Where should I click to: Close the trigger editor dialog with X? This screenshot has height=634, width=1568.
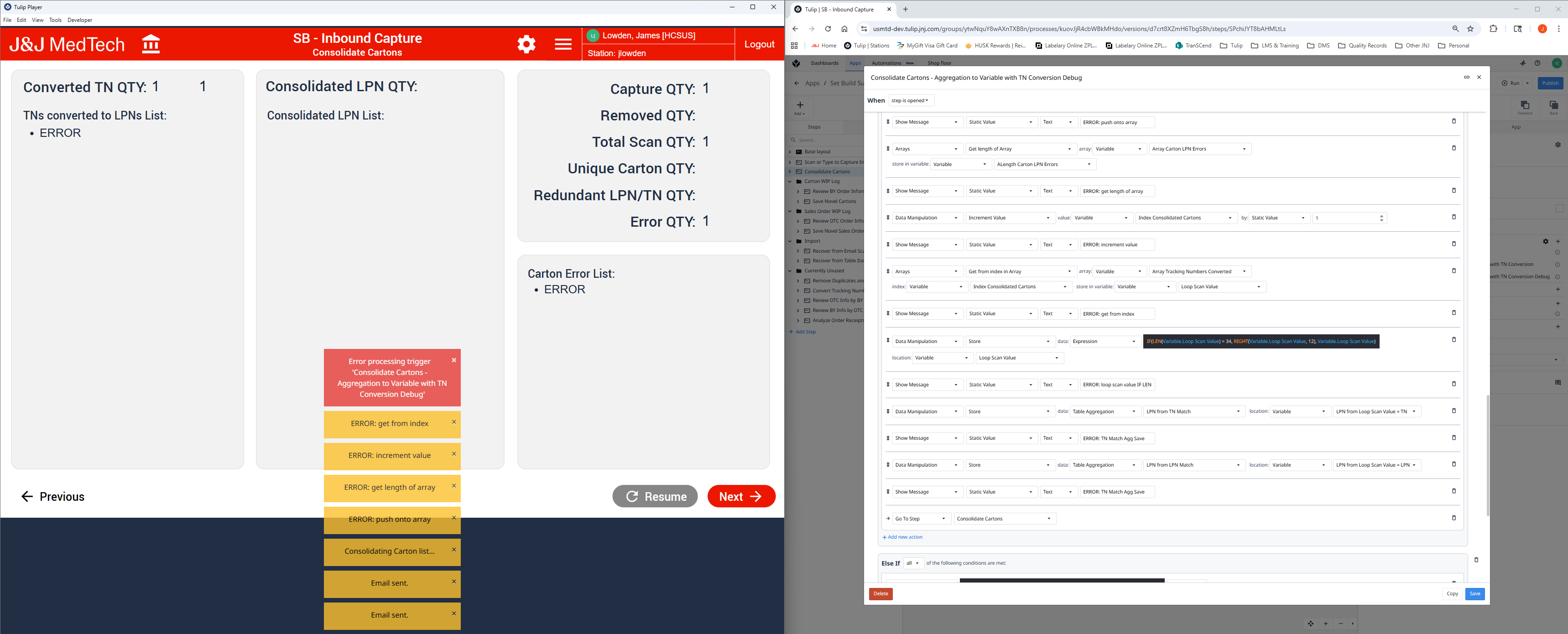1479,77
